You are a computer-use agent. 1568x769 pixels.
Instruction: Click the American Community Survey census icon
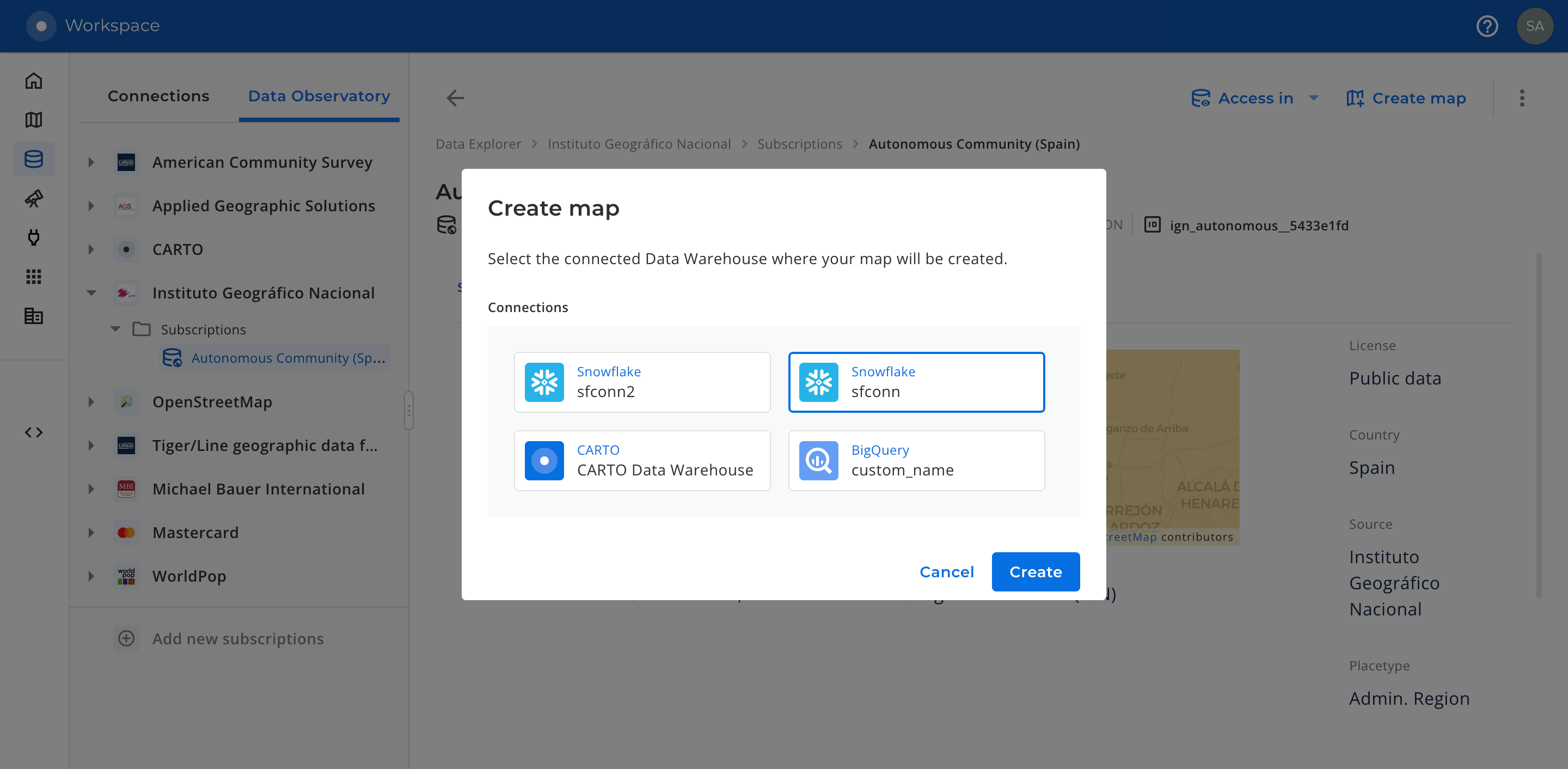pyautogui.click(x=126, y=162)
